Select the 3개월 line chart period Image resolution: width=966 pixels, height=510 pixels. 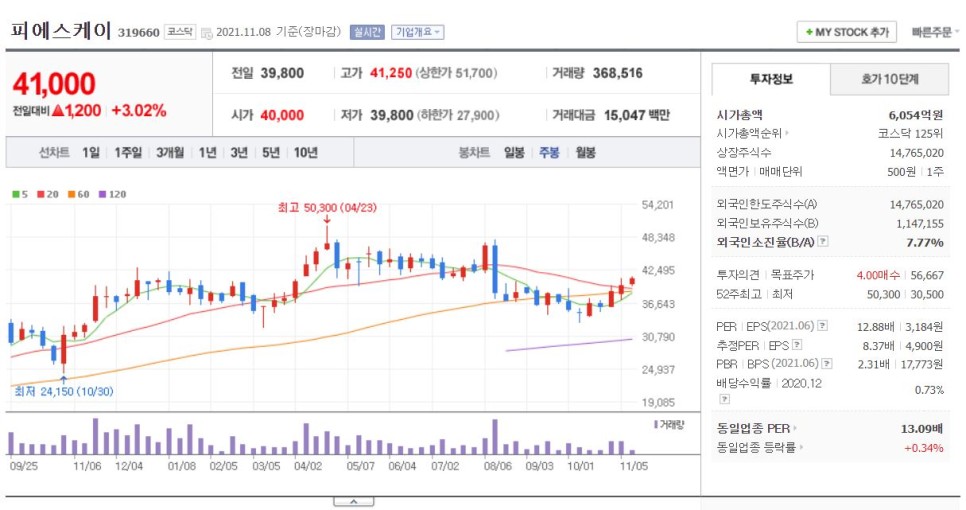coord(170,152)
